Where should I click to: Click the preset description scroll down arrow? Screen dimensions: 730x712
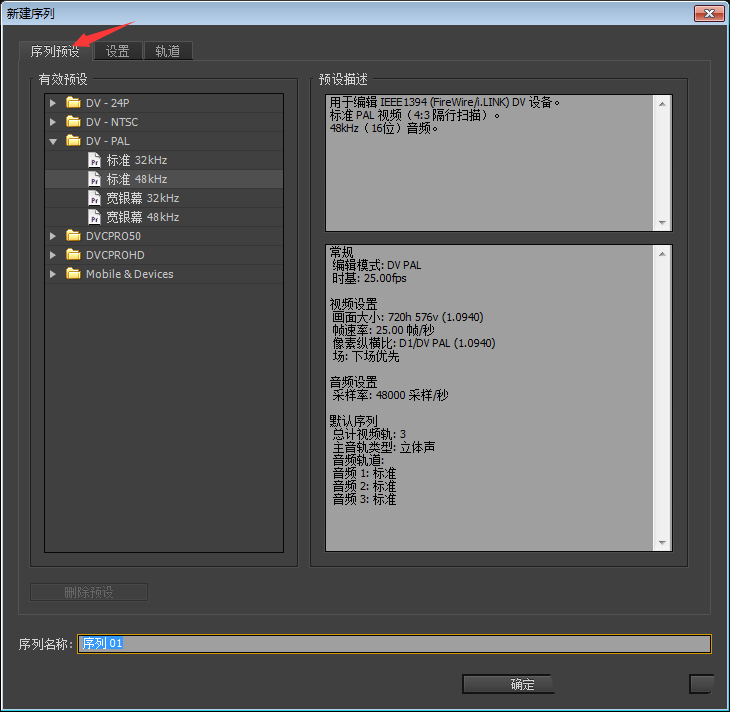pos(662,223)
